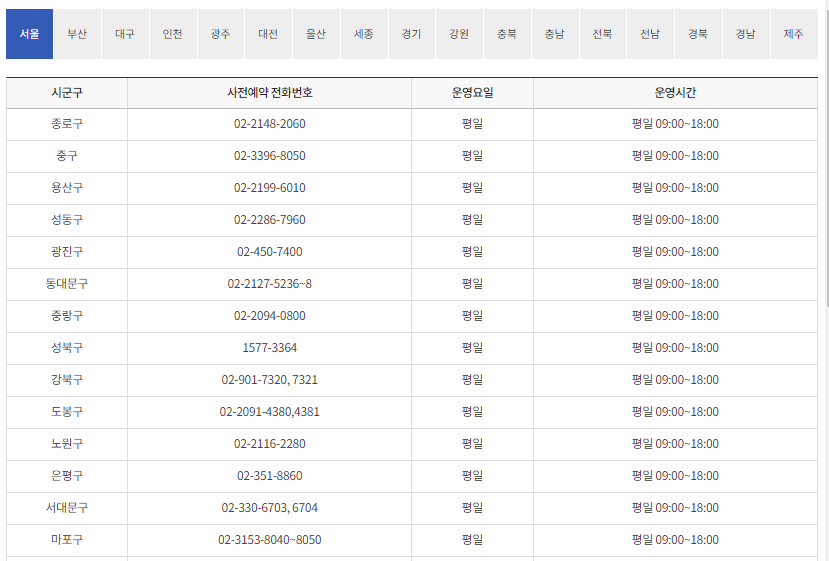
Task: Select the 은평구 district cell
Action: [x=67, y=476]
